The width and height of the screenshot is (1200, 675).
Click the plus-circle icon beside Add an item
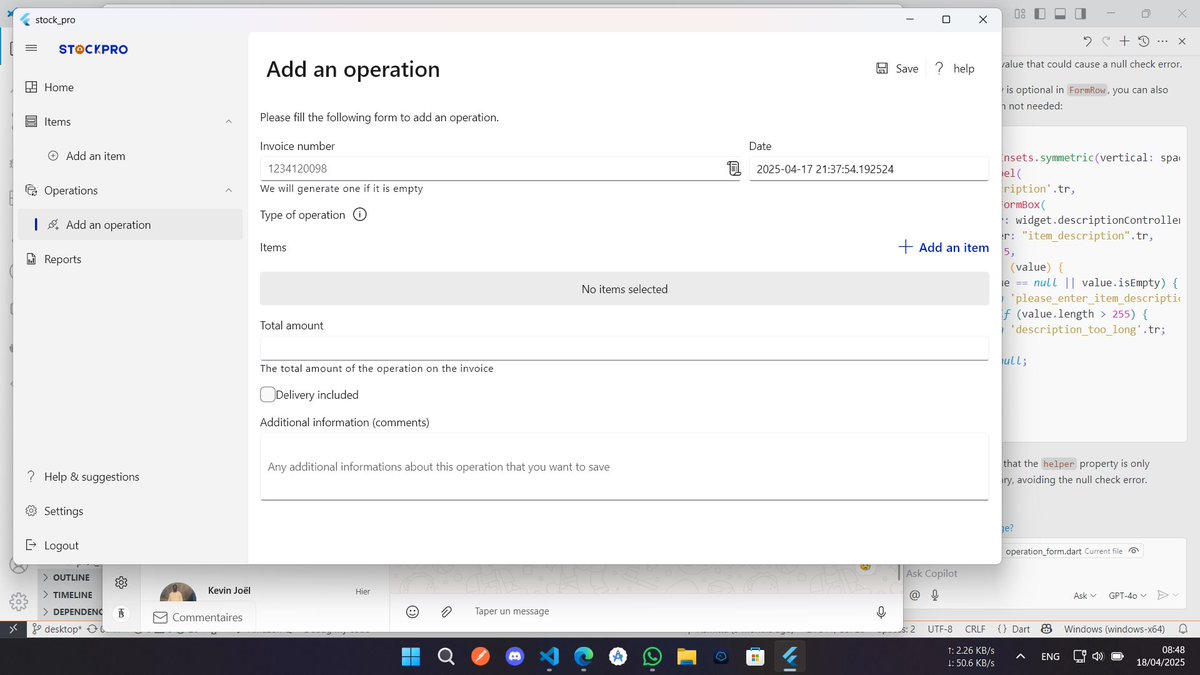(x=53, y=156)
